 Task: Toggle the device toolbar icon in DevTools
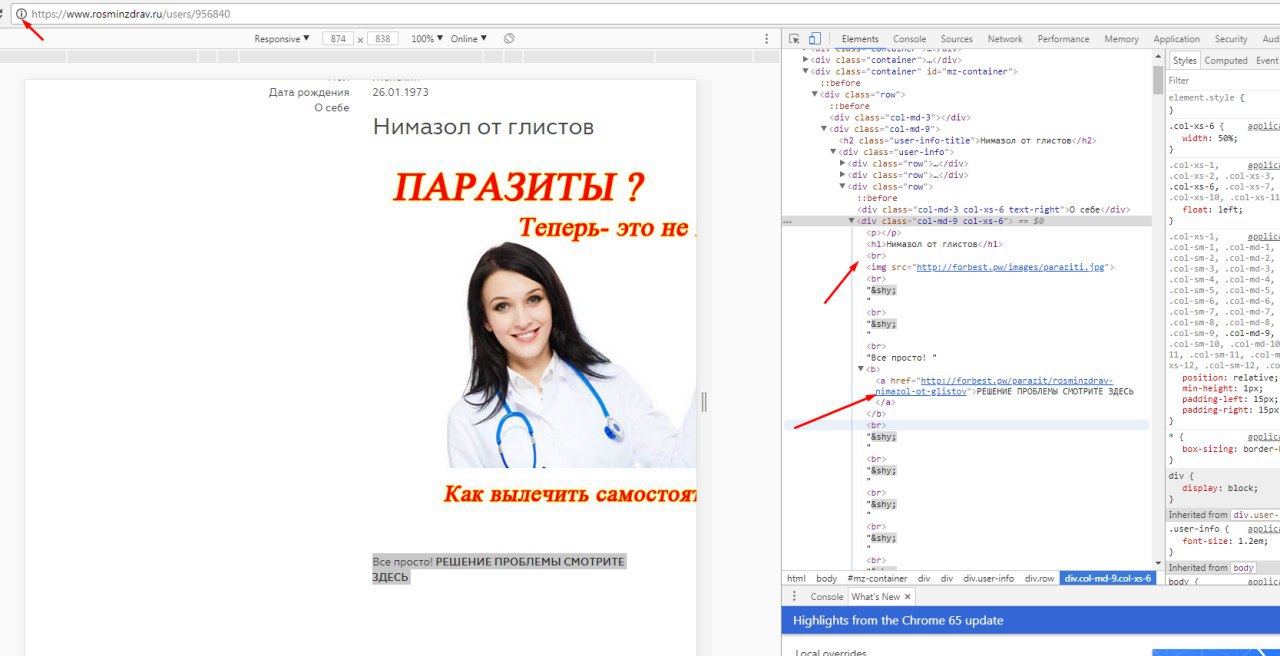(x=814, y=38)
